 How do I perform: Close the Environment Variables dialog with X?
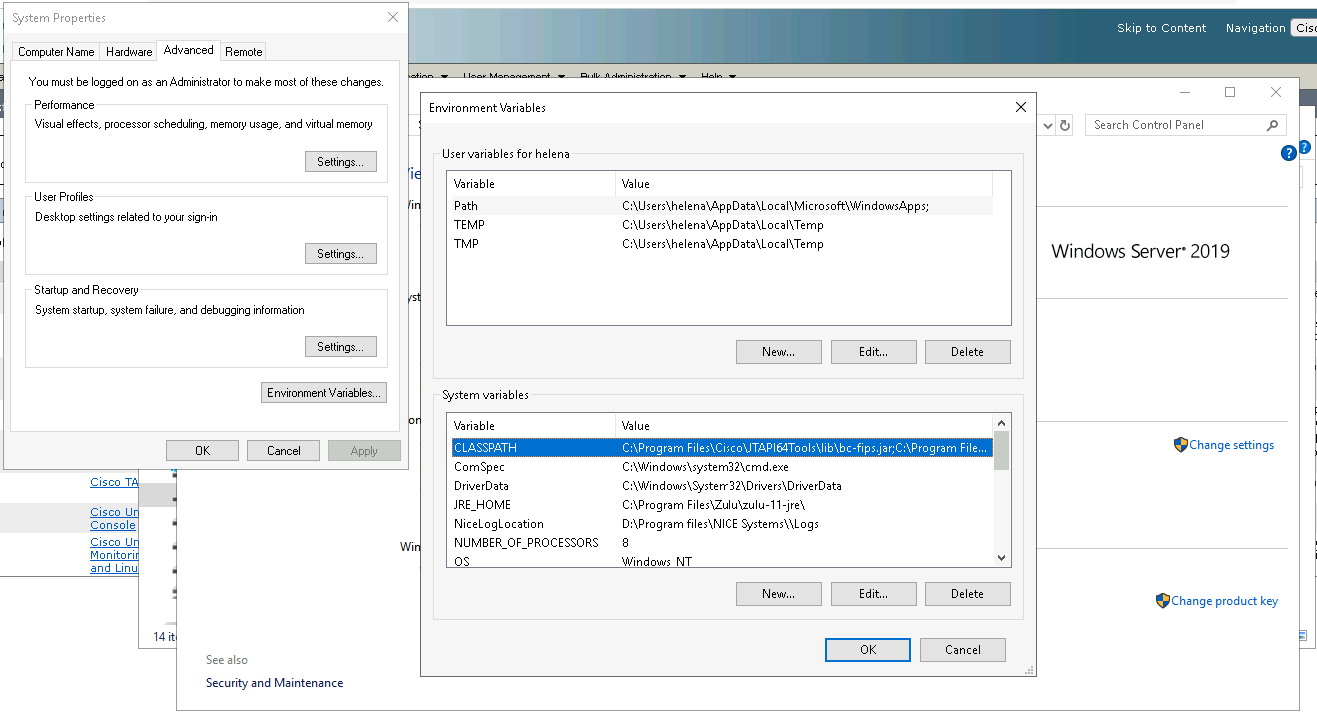pyautogui.click(x=1020, y=107)
